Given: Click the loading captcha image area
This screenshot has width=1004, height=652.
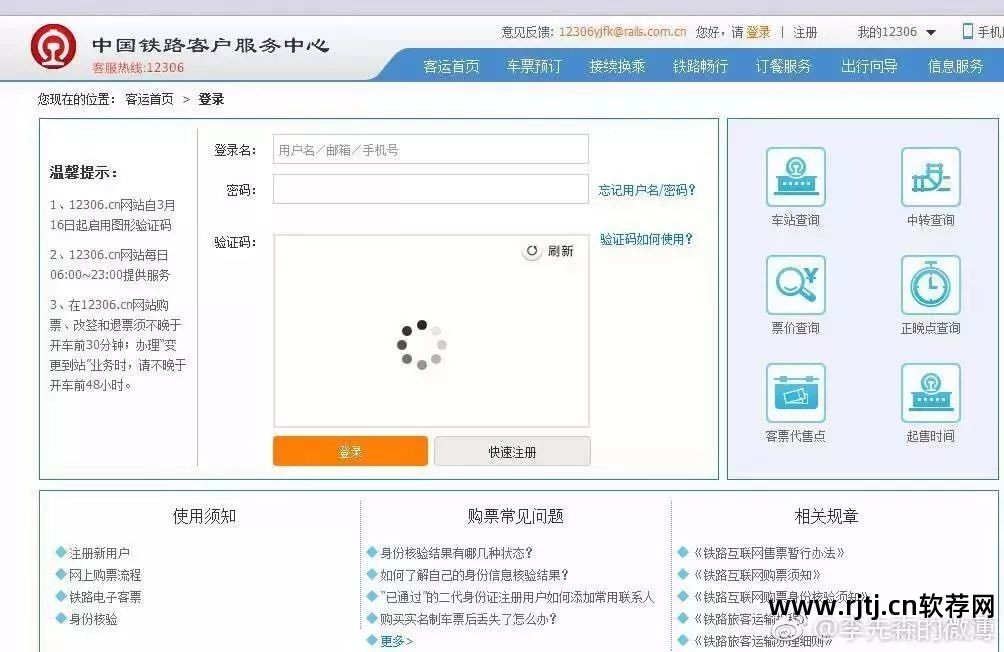Looking at the screenshot, I should (x=431, y=330).
